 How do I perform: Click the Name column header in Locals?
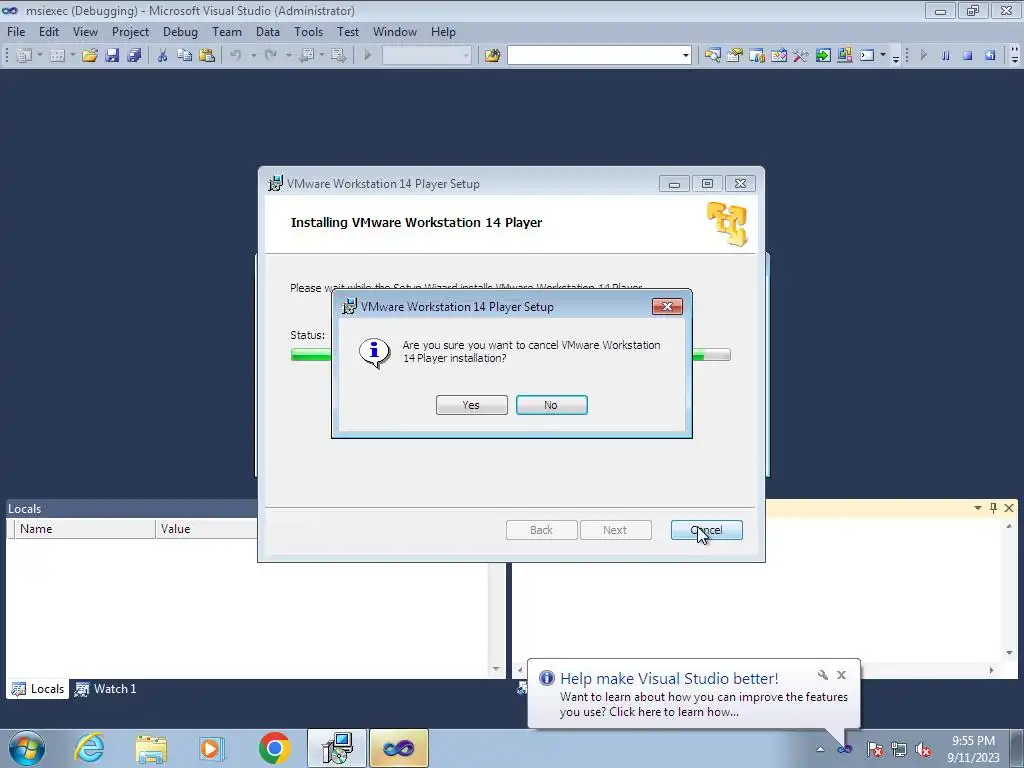pos(86,528)
